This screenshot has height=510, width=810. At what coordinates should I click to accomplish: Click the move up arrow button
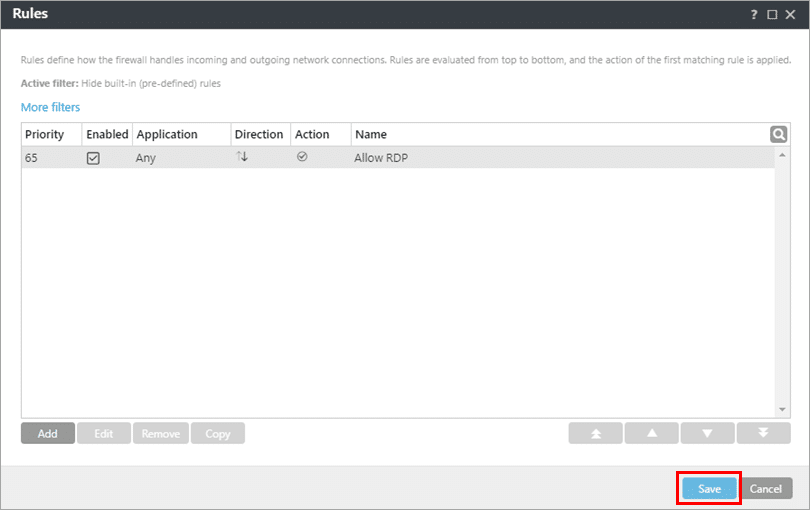click(x=651, y=434)
